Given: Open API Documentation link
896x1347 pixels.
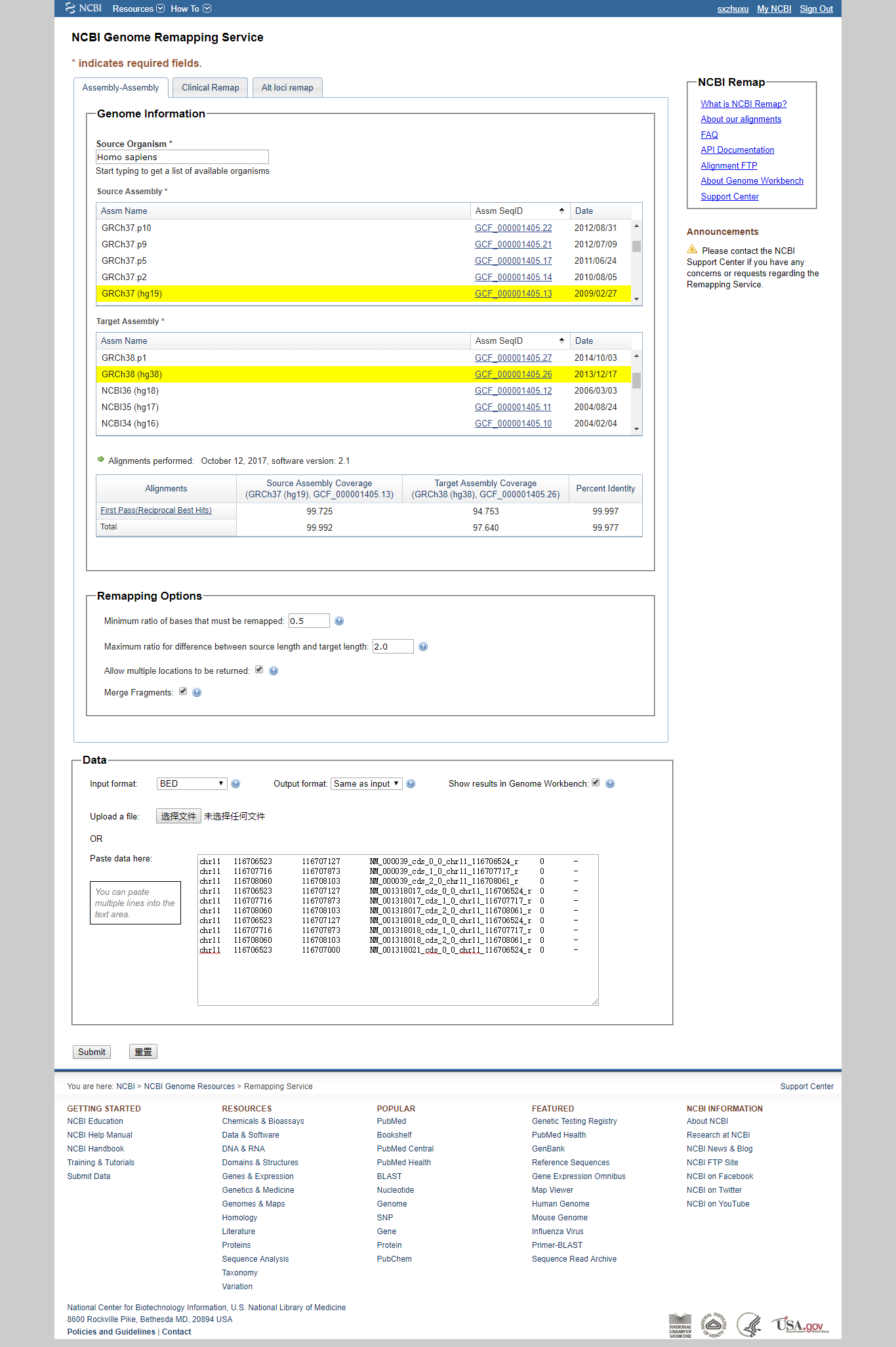Looking at the screenshot, I should coord(737,150).
